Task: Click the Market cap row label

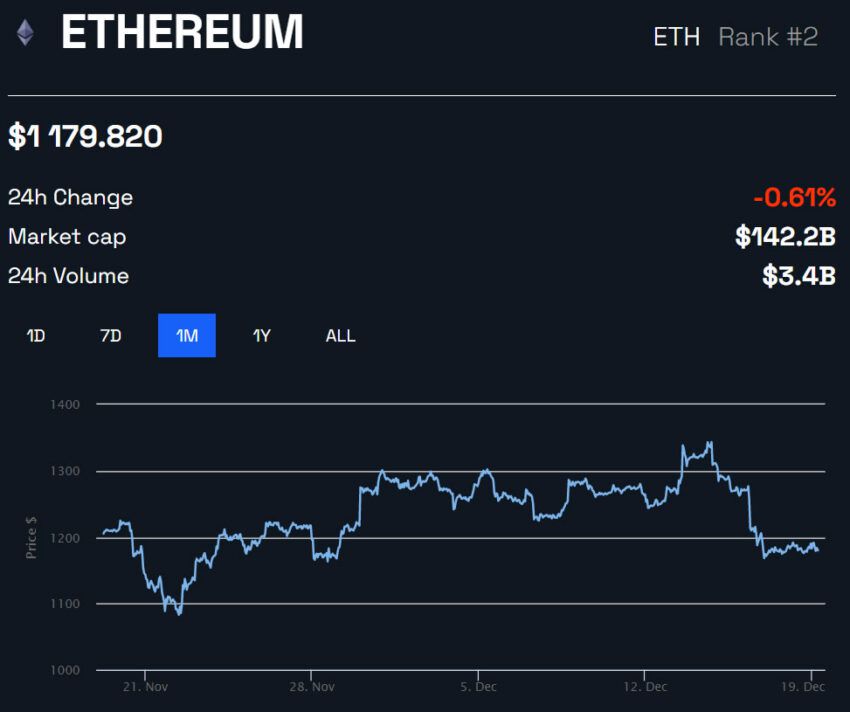Action: click(x=66, y=237)
